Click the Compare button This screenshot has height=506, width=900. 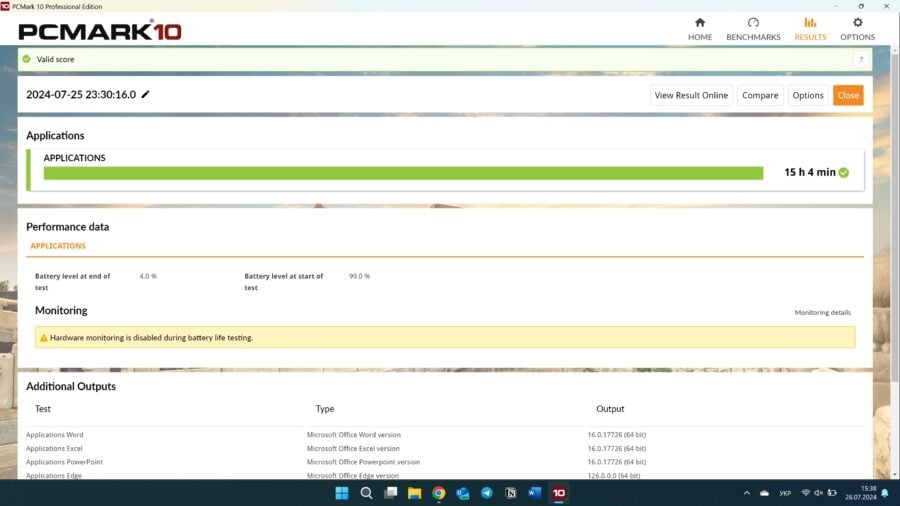tap(760, 95)
